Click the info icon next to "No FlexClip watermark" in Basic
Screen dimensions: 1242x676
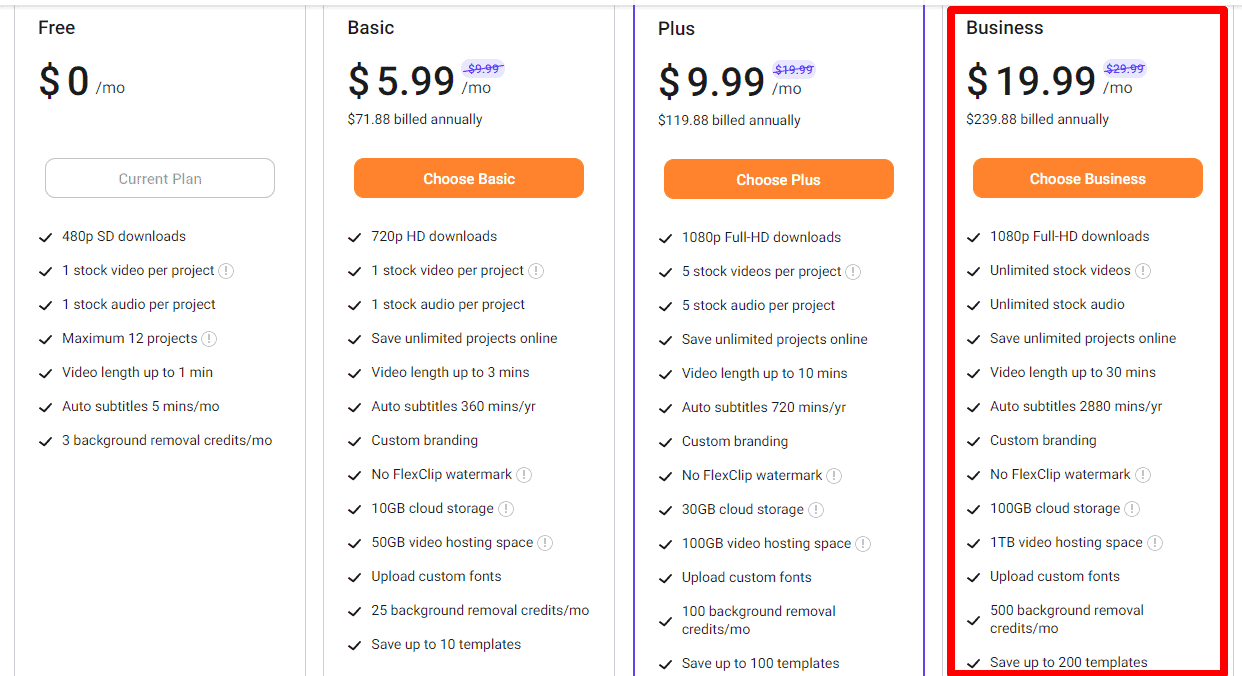coord(525,474)
